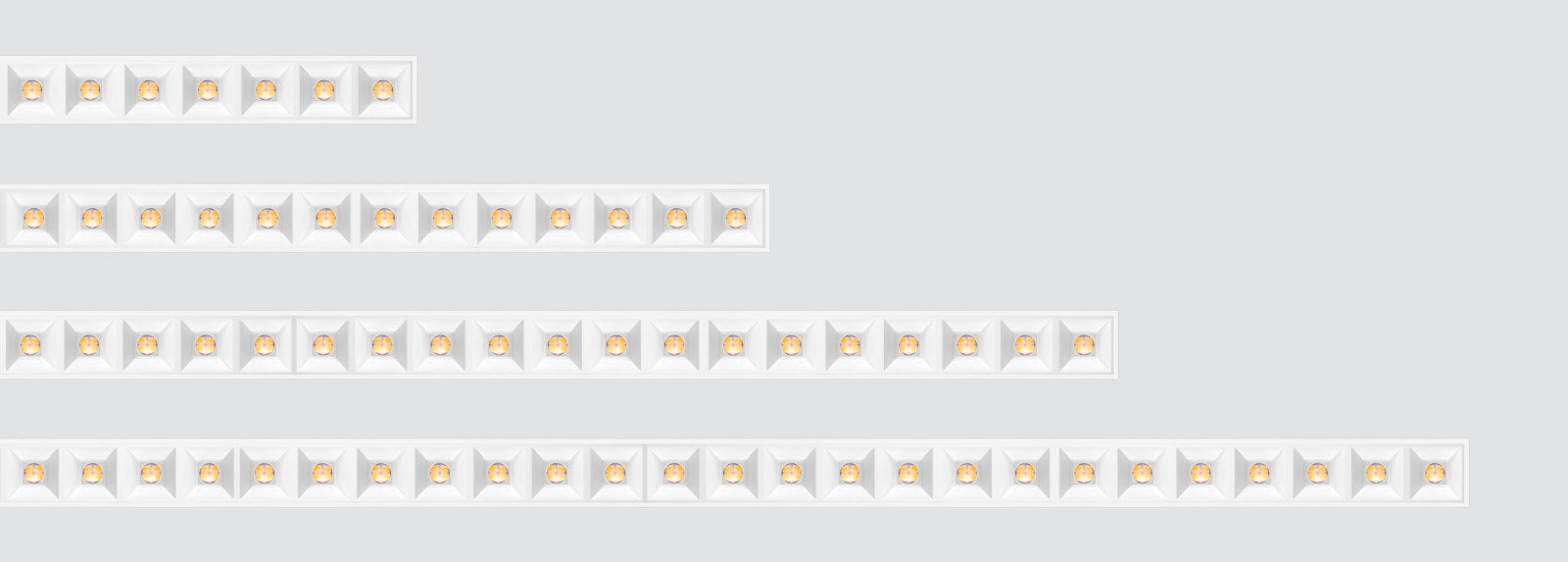Image resolution: width=1568 pixels, height=562 pixels.
Task: Click the right end cap of the second fixture
Action: pos(766,218)
